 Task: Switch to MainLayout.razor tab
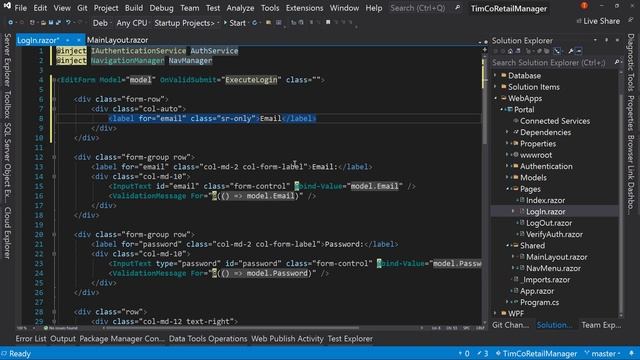(118, 40)
